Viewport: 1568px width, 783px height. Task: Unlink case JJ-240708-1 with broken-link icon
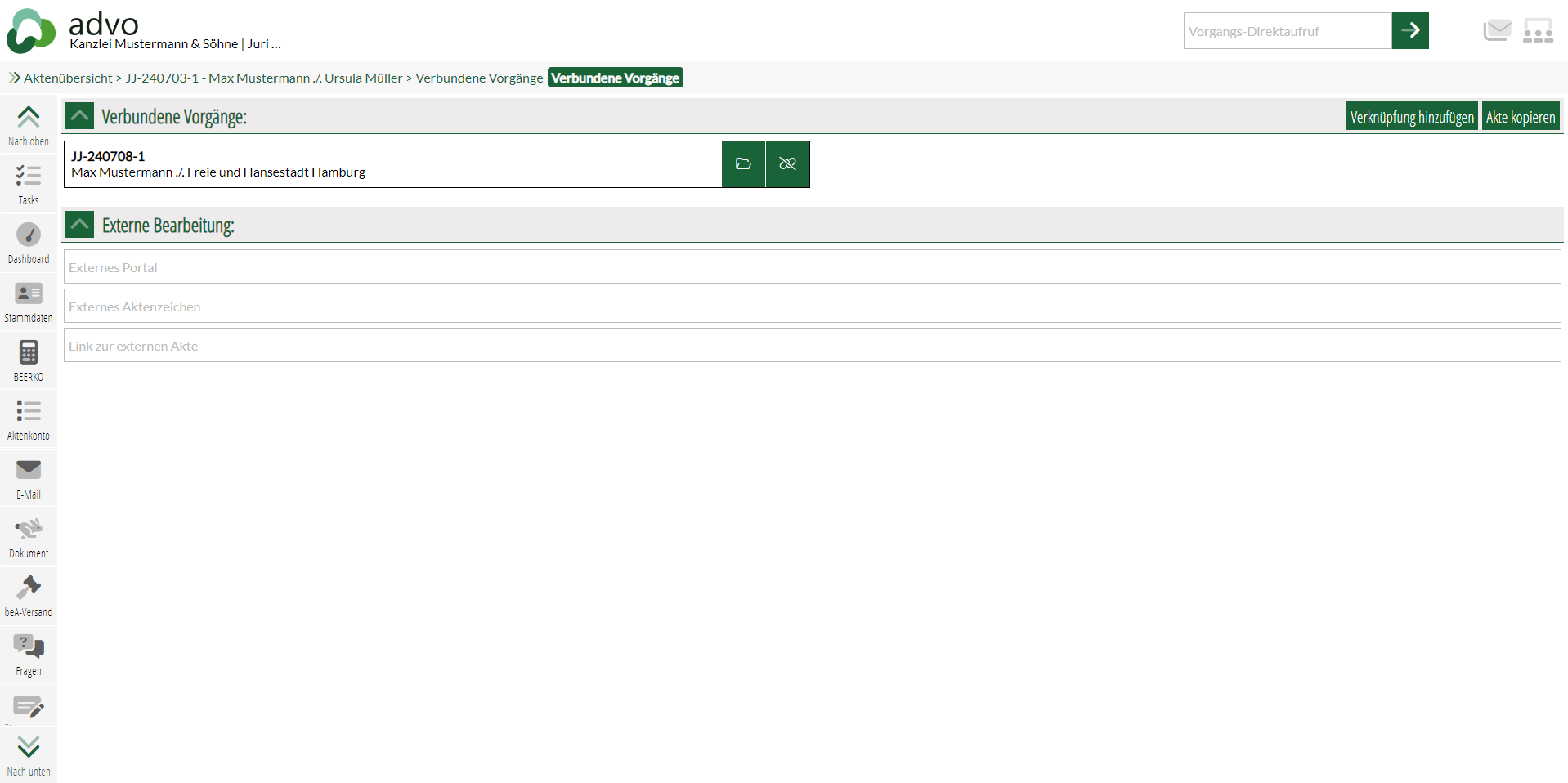click(787, 164)
